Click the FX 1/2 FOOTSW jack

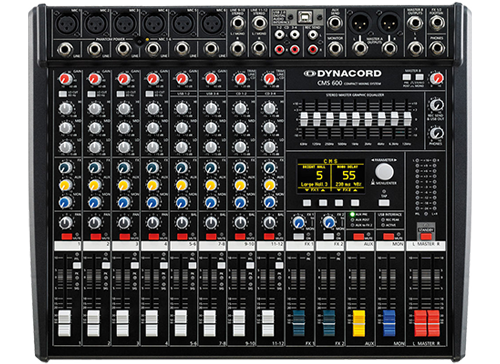click(436, 23)
